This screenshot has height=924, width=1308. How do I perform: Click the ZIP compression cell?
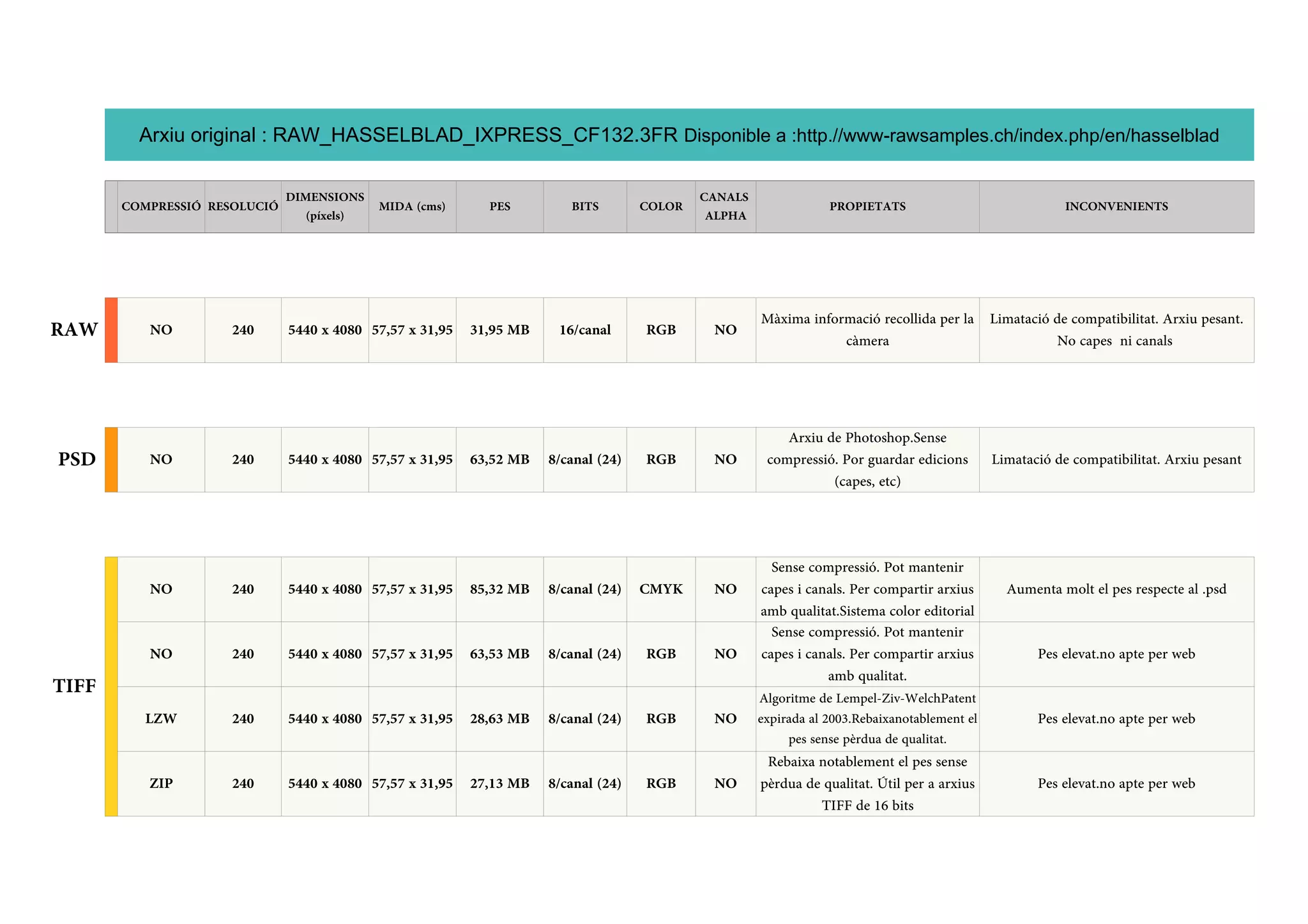tap(161, 784)
